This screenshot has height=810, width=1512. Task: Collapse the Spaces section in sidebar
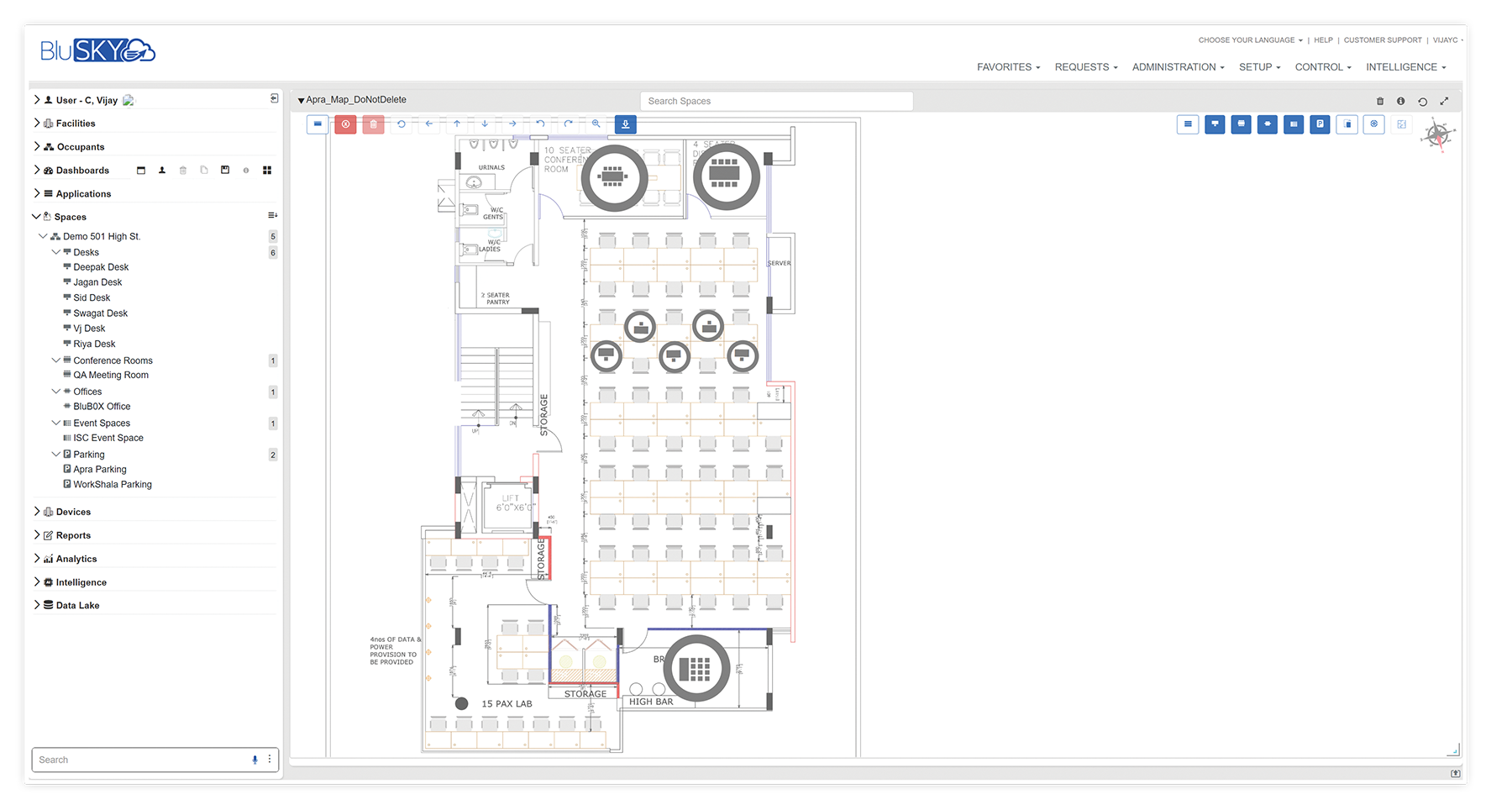[x=37, y=216]
